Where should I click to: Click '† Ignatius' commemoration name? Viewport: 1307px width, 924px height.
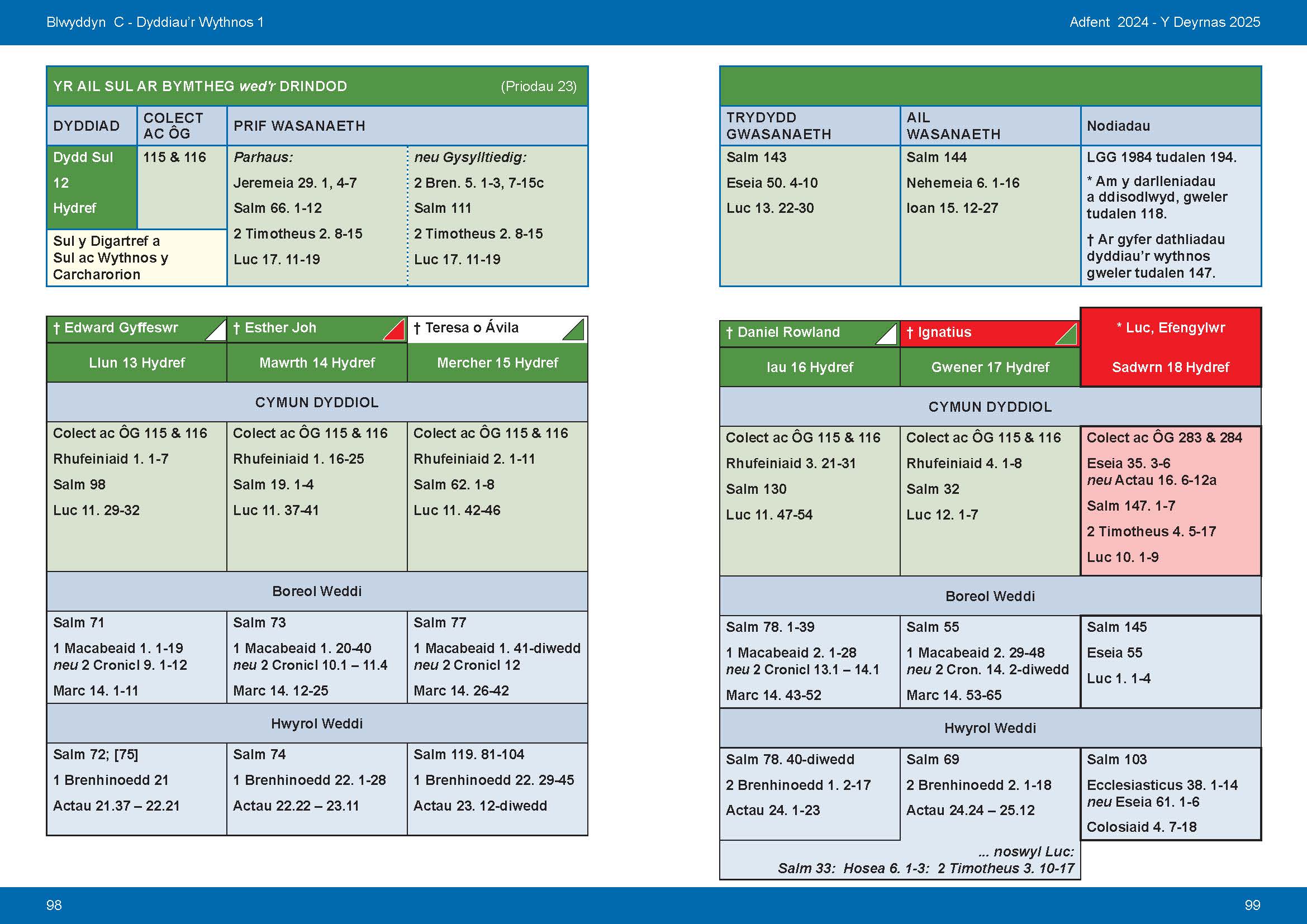(939, 332)
